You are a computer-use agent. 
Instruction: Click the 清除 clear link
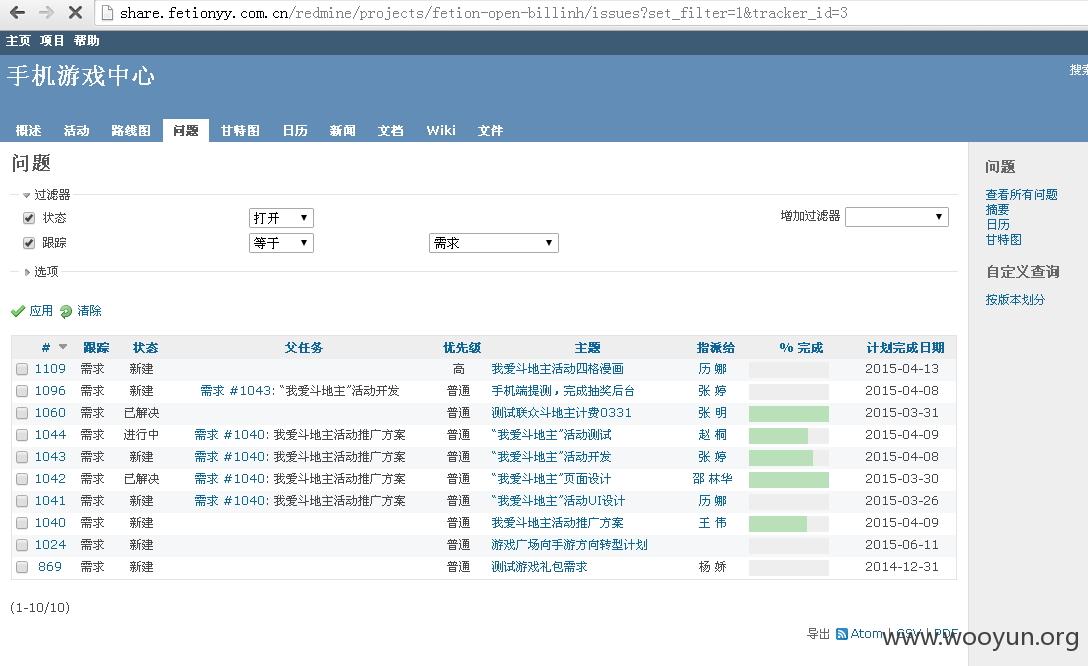click(x=90, y=311)
